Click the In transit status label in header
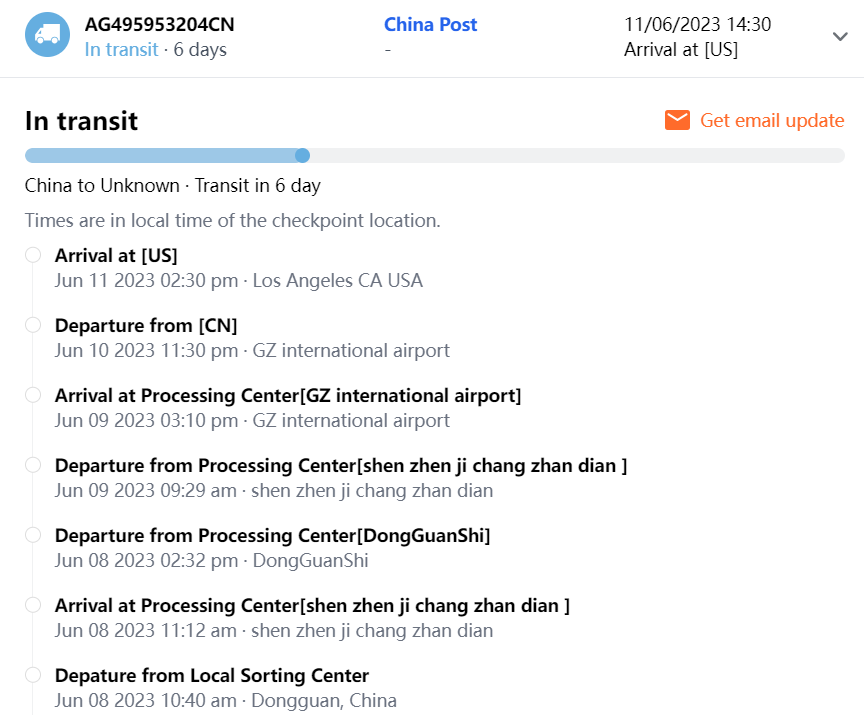864x715 pixels. (x=121, y=50)
